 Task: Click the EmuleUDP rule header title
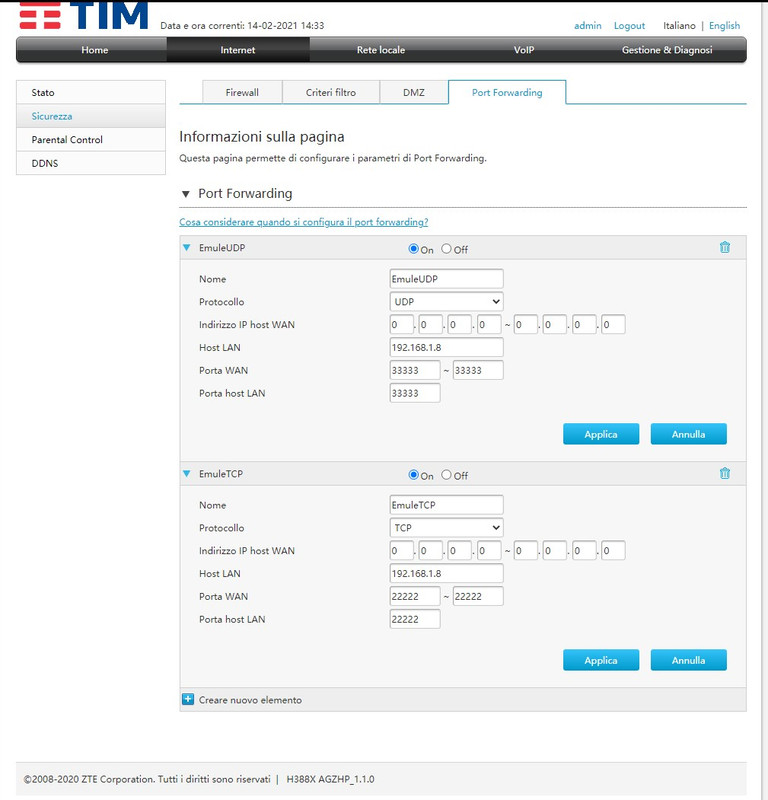[x=222, y=247]
